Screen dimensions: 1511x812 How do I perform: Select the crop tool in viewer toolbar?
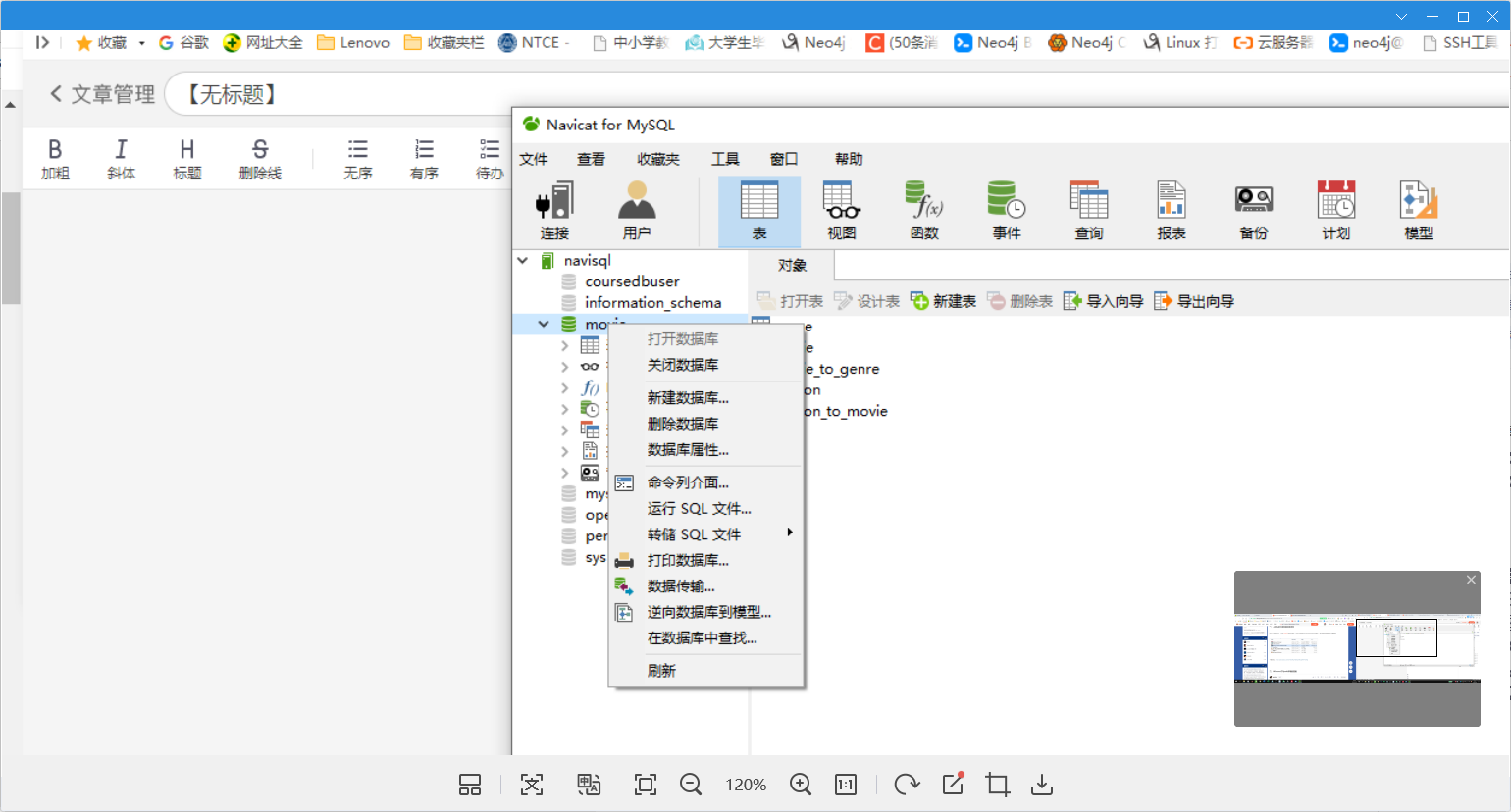click(x=998, y=785)
